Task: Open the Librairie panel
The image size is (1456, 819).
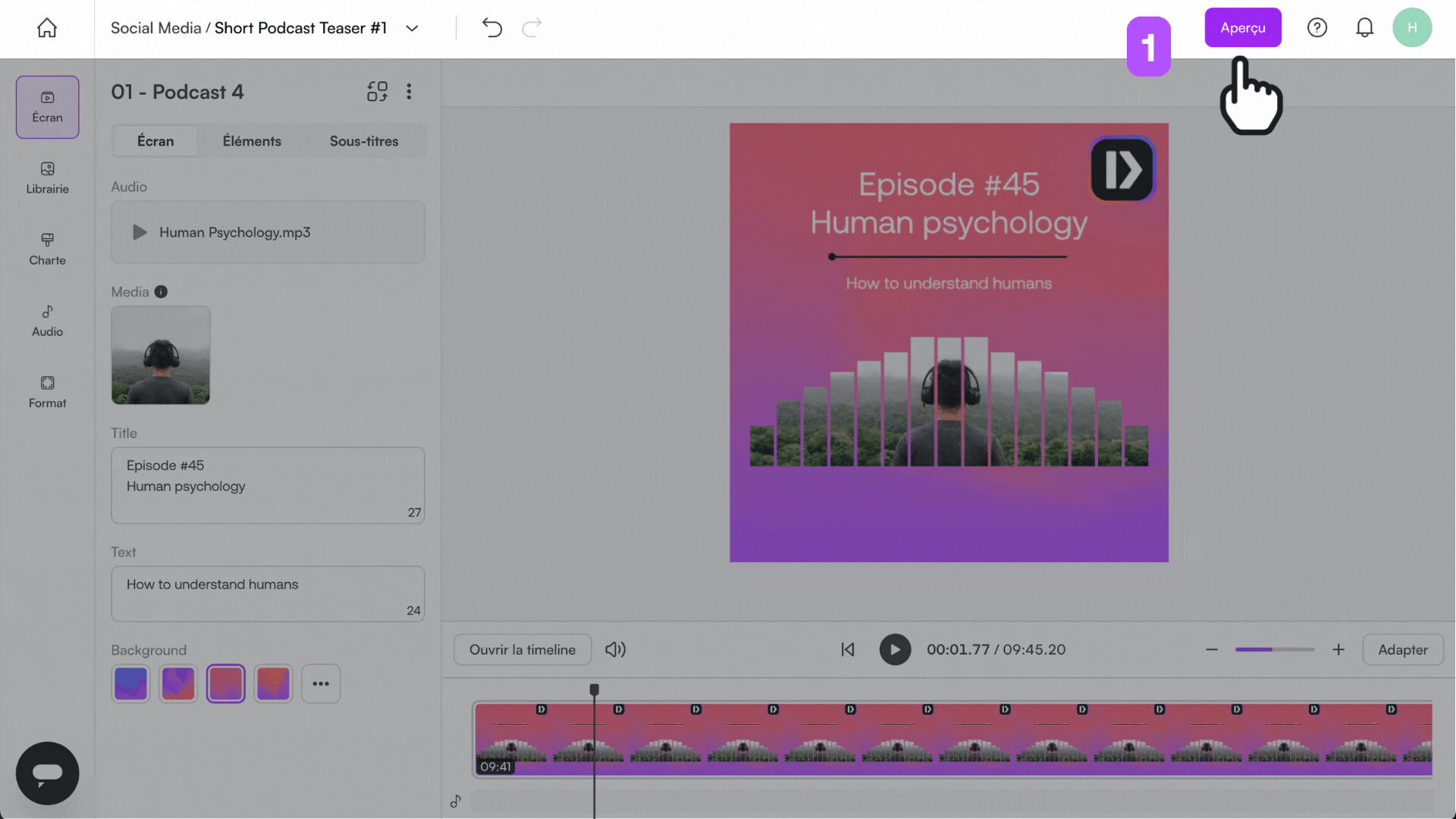Action: tap(47, 178)
